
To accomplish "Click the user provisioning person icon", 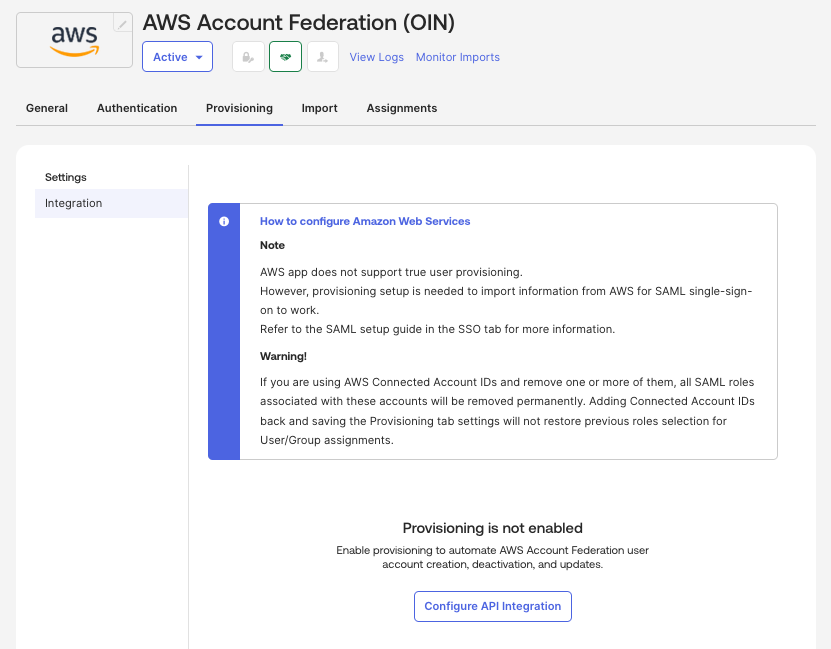I will coord(323,57).
